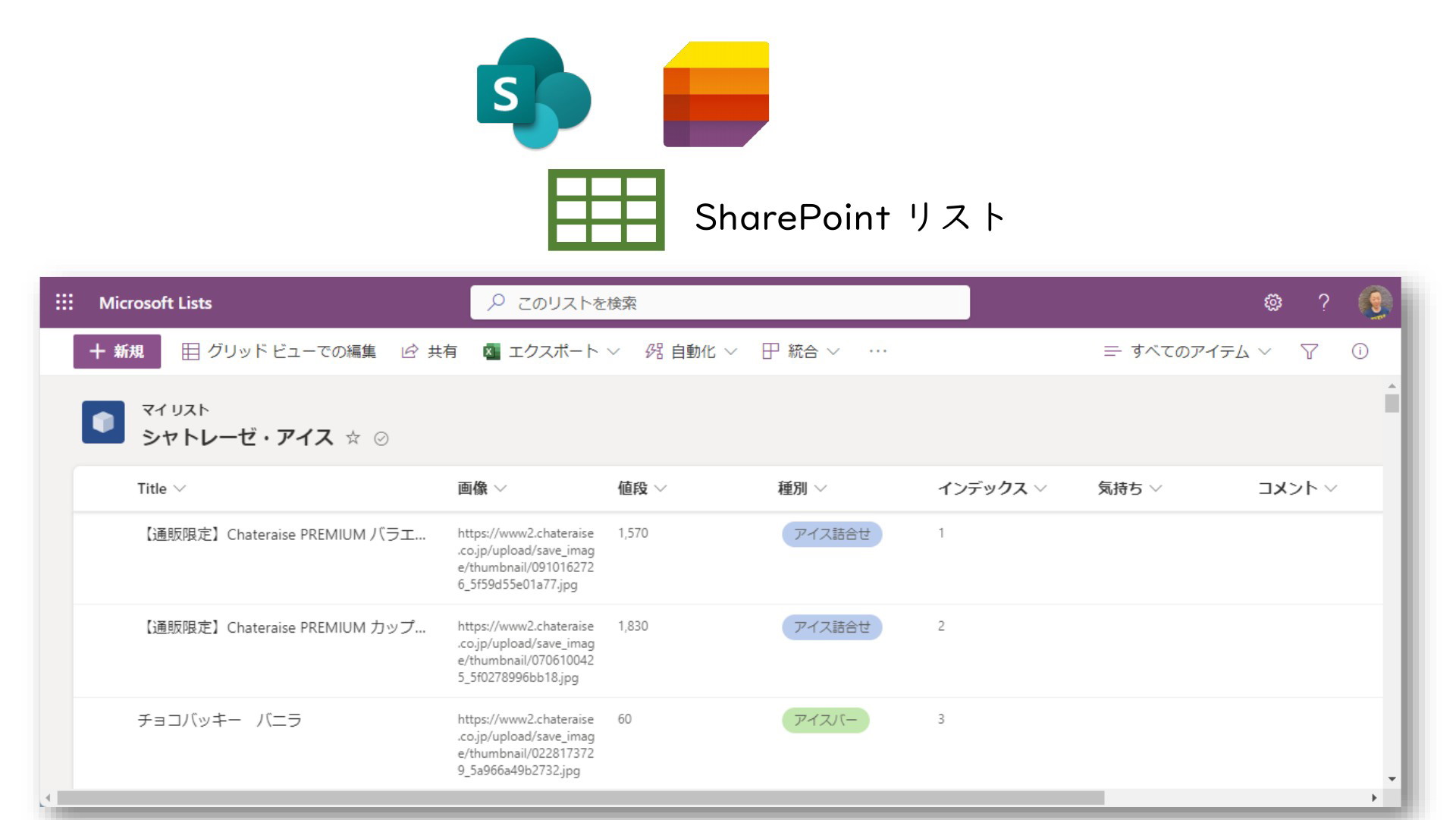Click the green アイスバー tag

(x=825, y=720)
